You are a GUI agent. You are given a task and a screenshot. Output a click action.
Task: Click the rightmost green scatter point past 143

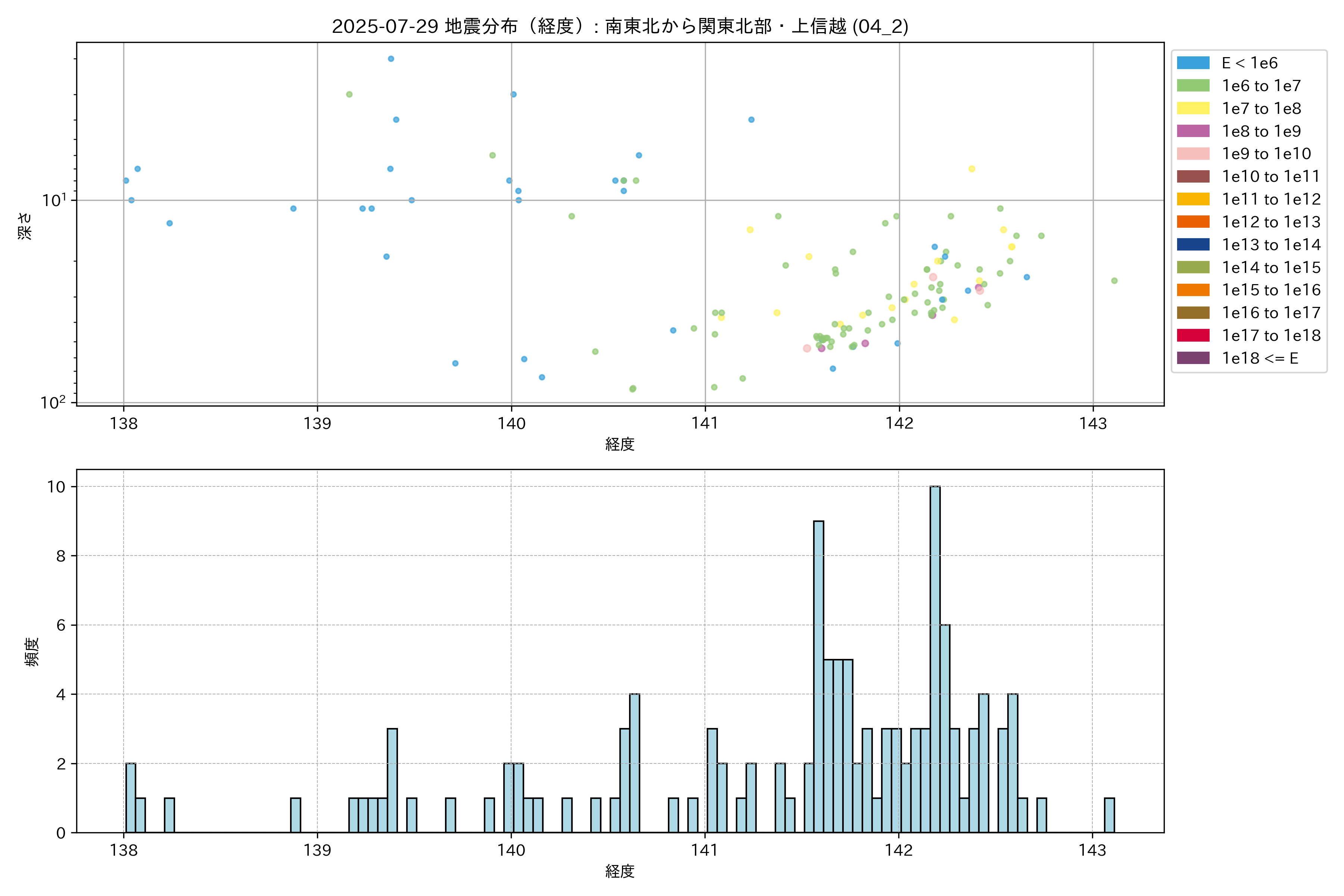(1114, 281)
